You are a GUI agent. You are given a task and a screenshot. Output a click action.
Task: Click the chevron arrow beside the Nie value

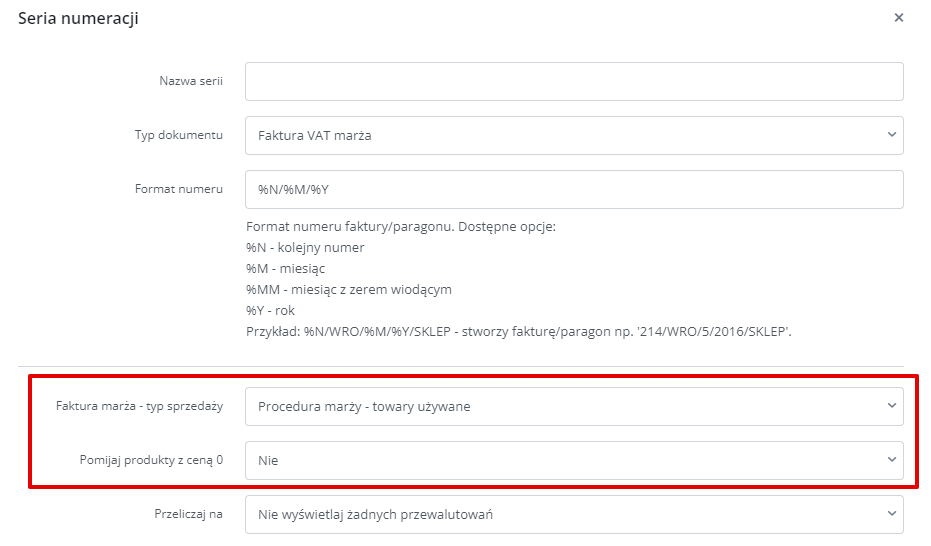click(x=891, y=460)
